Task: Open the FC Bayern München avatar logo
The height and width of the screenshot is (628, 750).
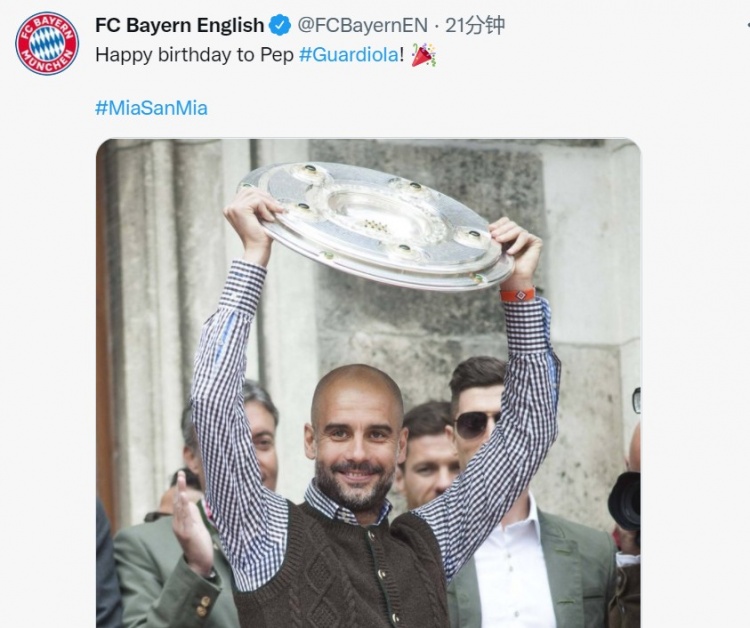Action: point(46,43)
